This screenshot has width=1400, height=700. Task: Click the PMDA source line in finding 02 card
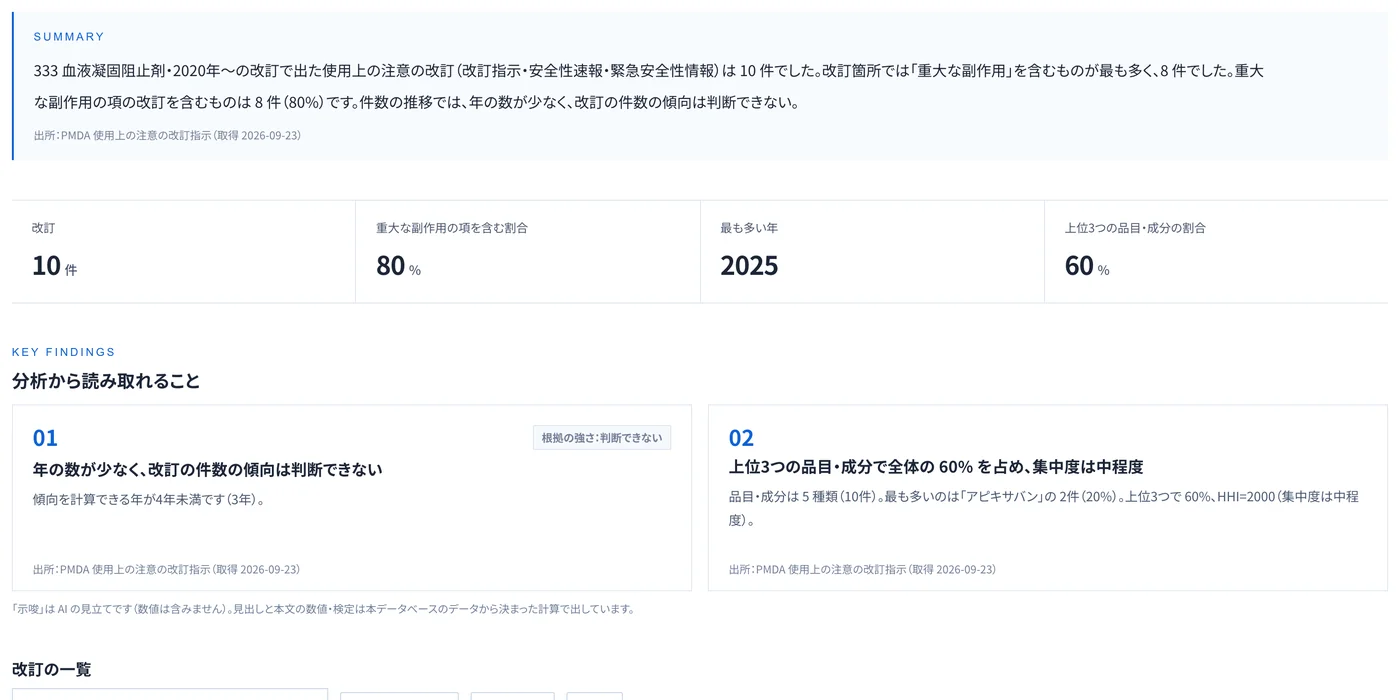(x=862, y=569)
